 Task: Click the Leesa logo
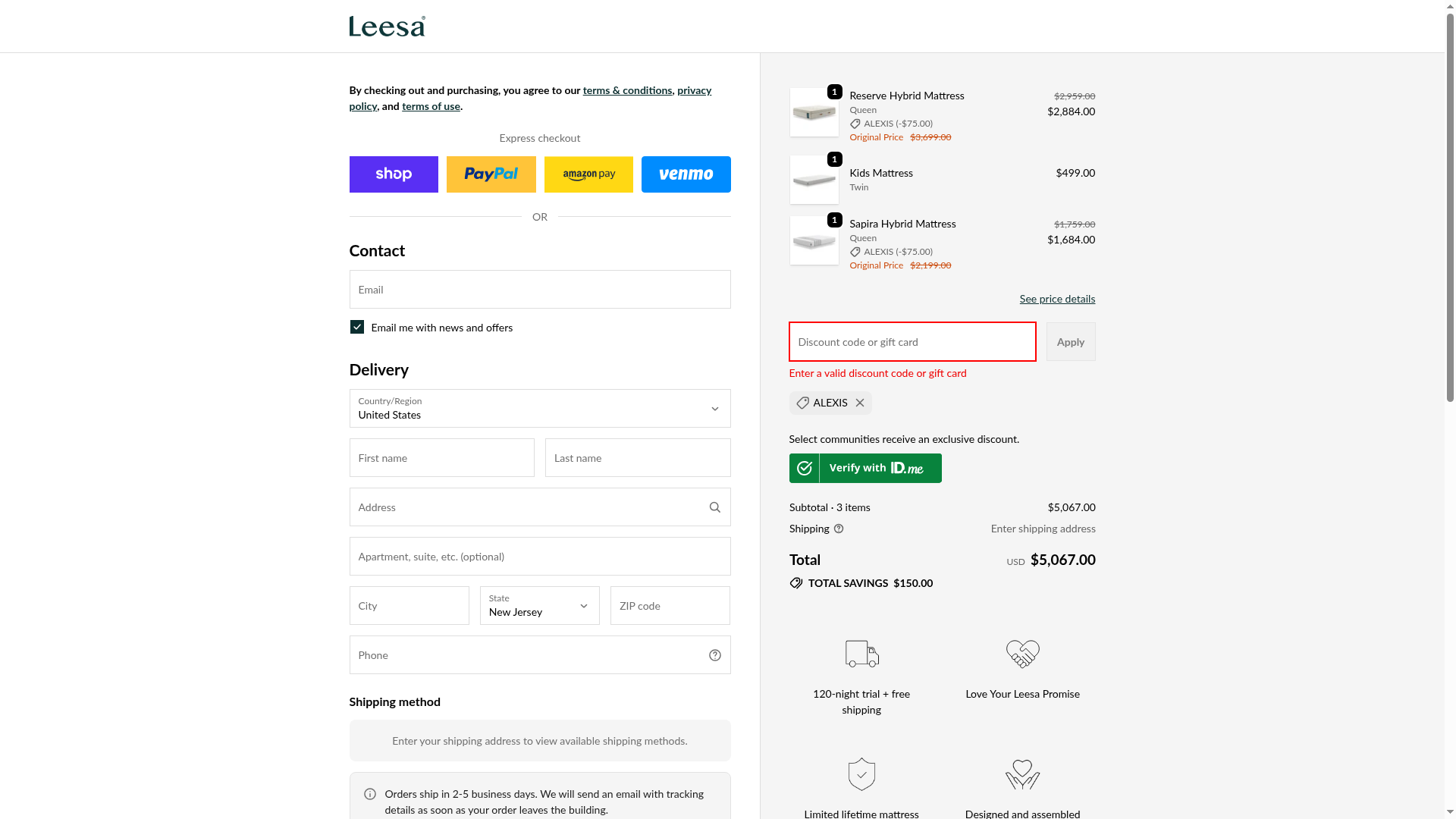387,27
